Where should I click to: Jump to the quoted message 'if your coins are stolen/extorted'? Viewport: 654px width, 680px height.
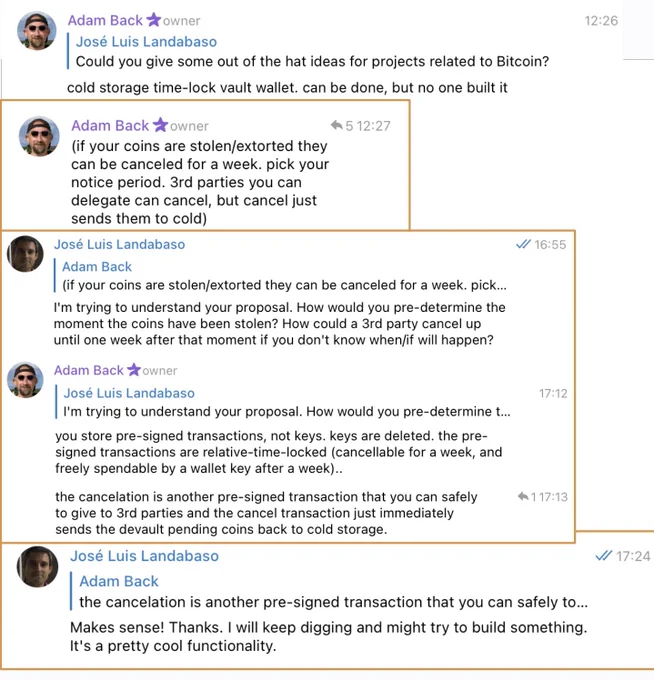[281, 276]
